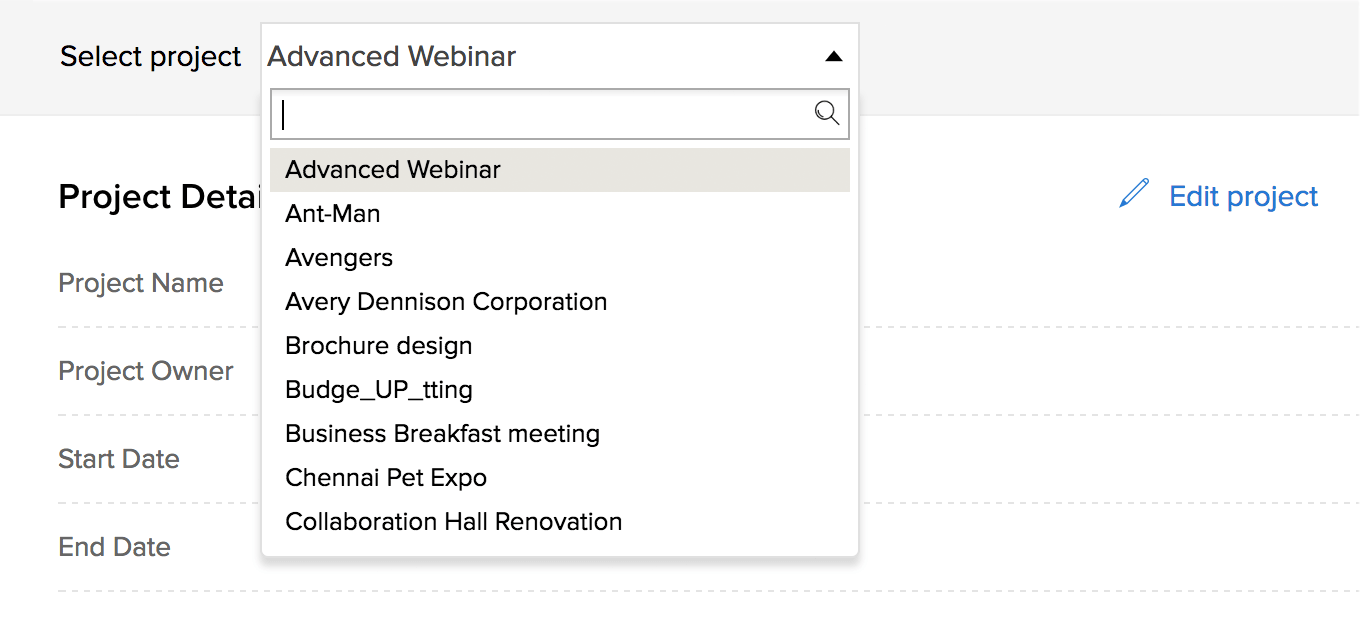Viewport: 1360px width, 635px height.
Task: Pick 'Business Breakfast meeting' project
Action: tap(443, 434)
